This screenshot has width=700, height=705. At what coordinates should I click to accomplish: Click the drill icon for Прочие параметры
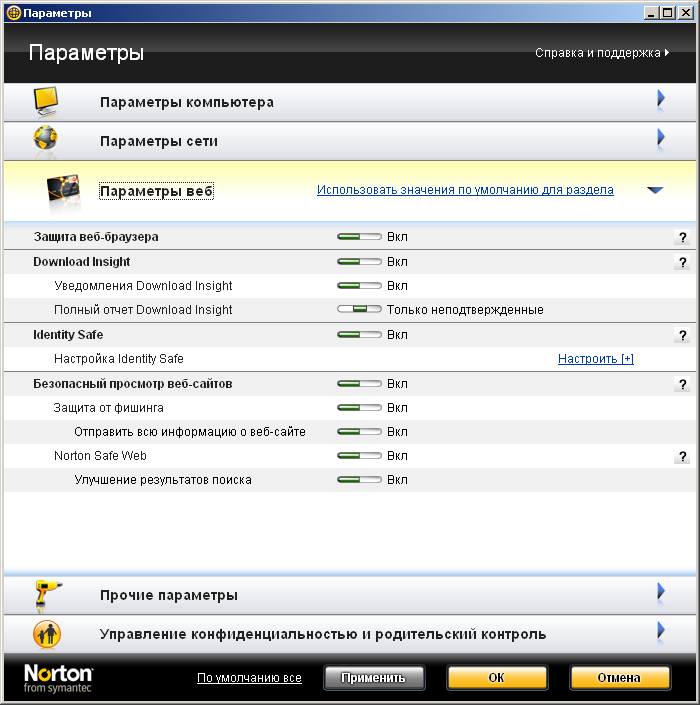click(48, 594)
